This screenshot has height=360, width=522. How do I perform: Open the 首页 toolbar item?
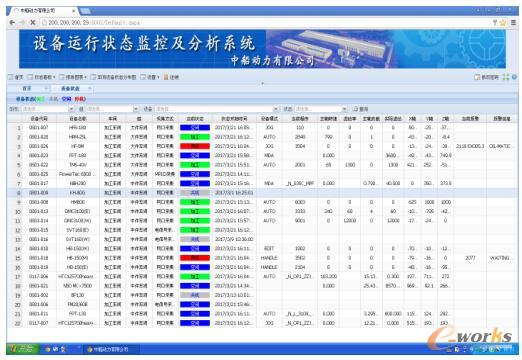pyautogui.click(x=16, y=77)
